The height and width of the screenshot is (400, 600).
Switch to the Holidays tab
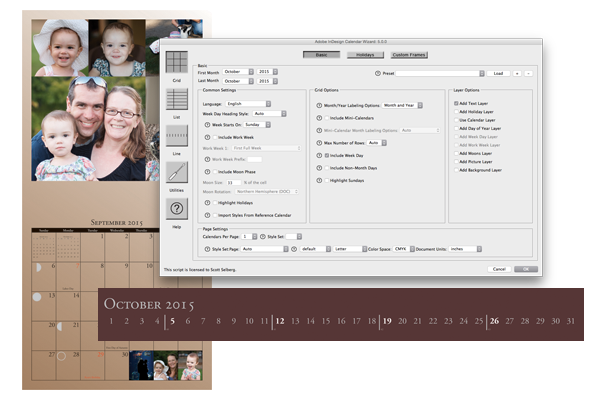(365, 55)
